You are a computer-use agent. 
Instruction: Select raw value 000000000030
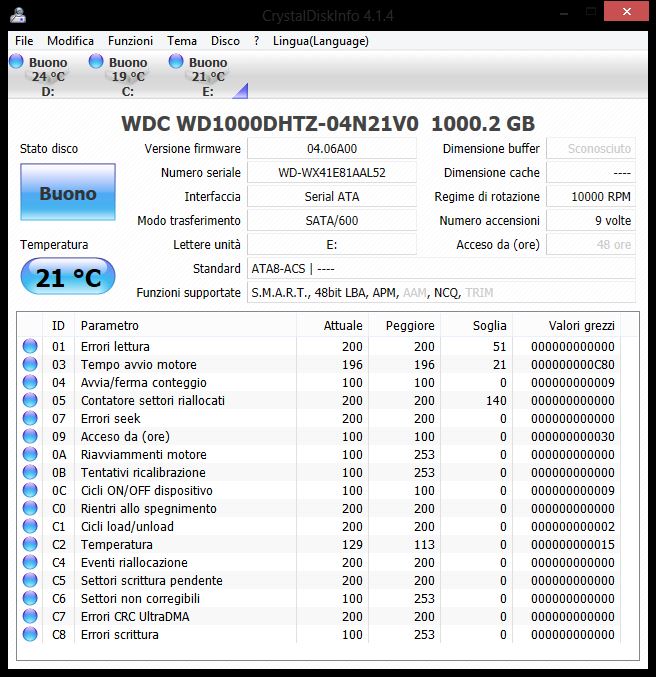[x=573, y=437]
